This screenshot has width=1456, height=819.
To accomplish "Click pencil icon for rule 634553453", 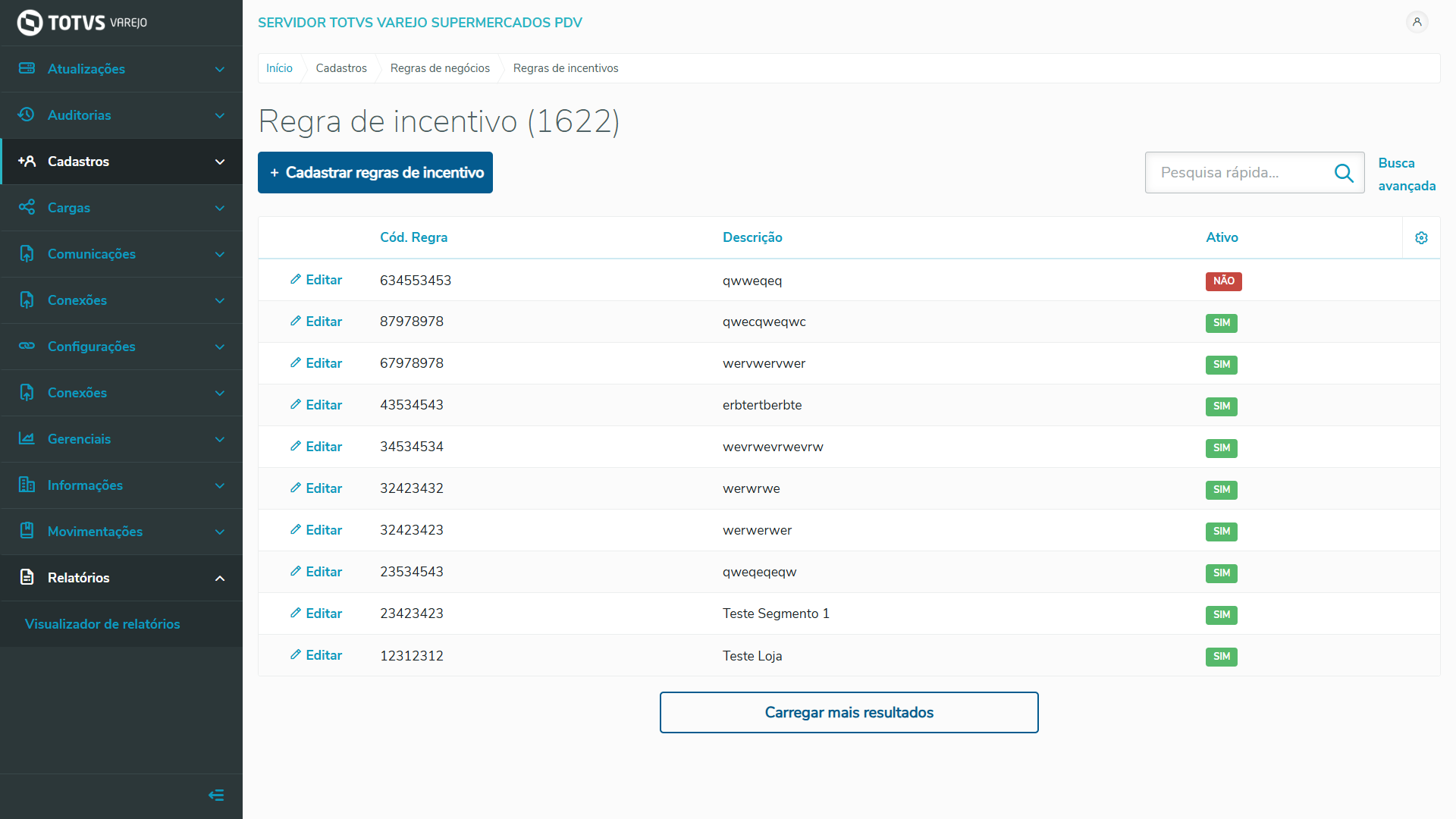I will click(x=296, y=280).
